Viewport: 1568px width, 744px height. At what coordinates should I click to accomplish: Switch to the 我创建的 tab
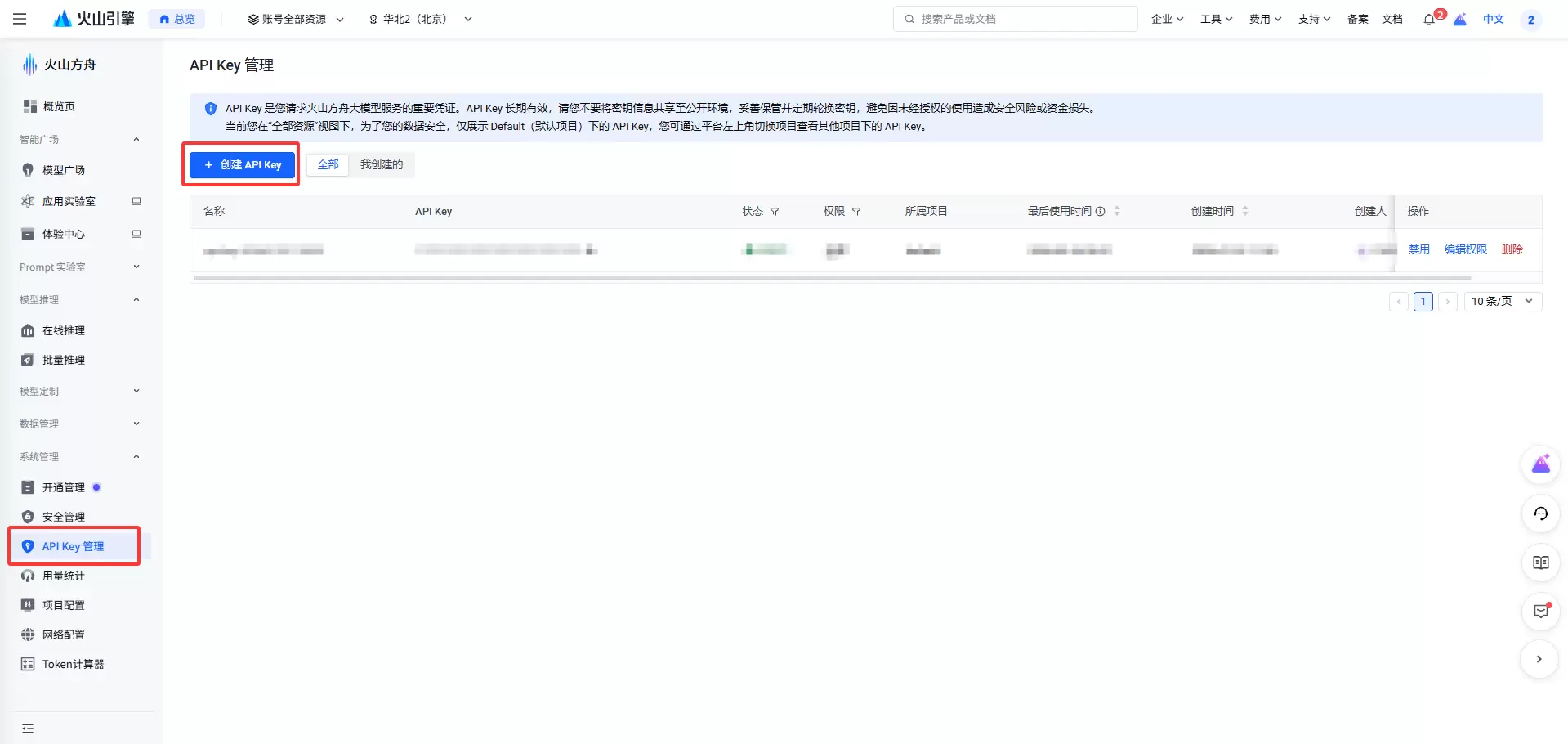[381, 164]
